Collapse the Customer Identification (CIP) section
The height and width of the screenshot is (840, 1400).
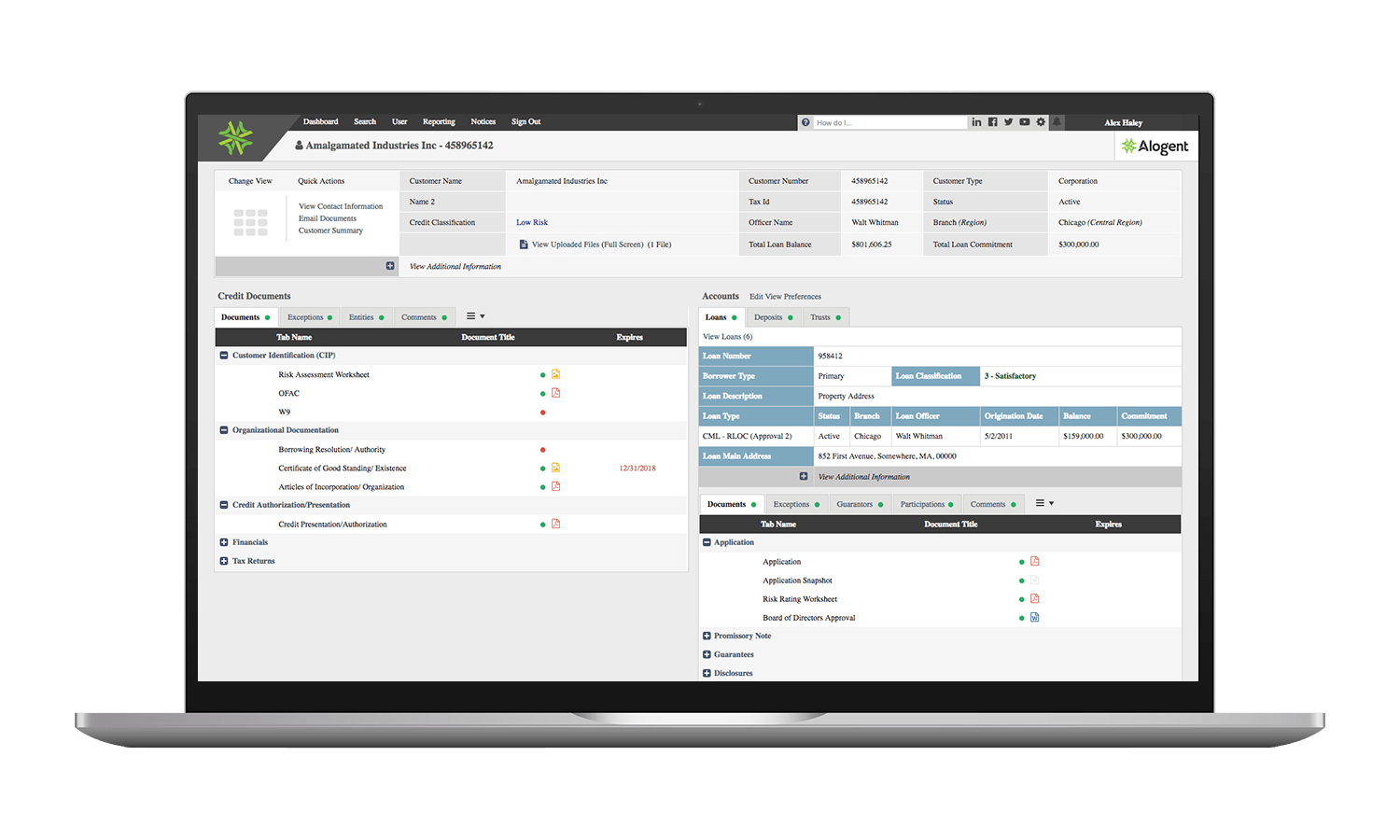coord(224,356)
